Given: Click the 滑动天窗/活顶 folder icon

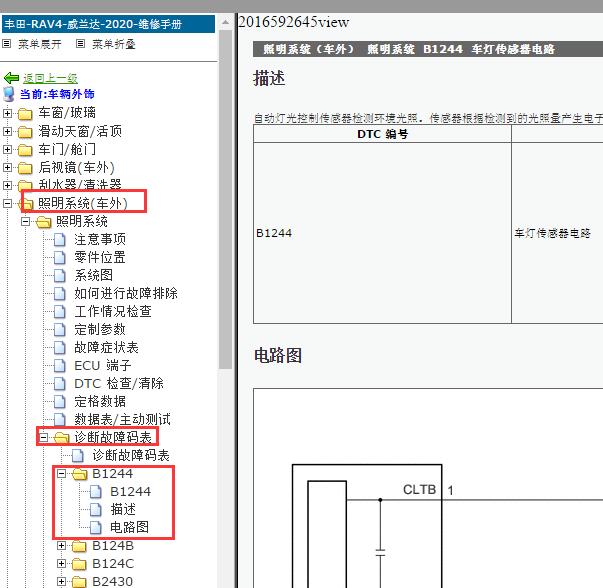Looking at the screenshot, I should coord(25,132).
